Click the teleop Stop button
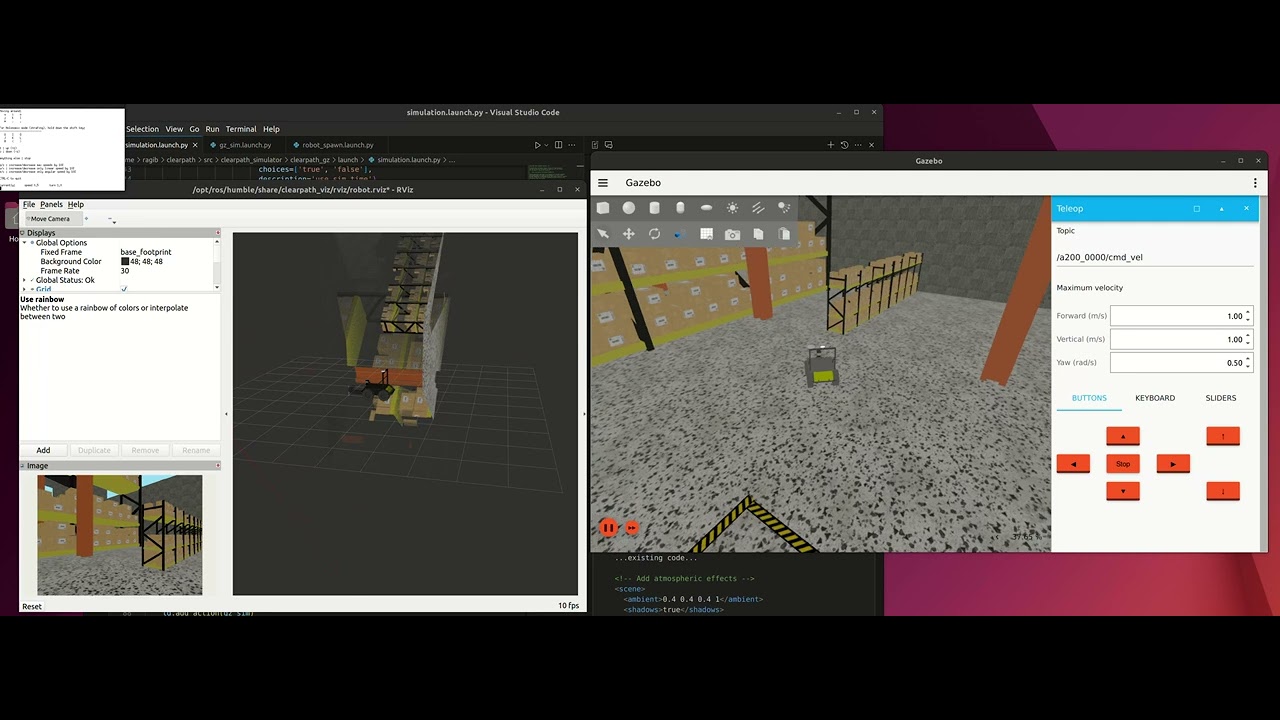Image resolution: width=1280 pixels, height=720 pixels. 1123,463
